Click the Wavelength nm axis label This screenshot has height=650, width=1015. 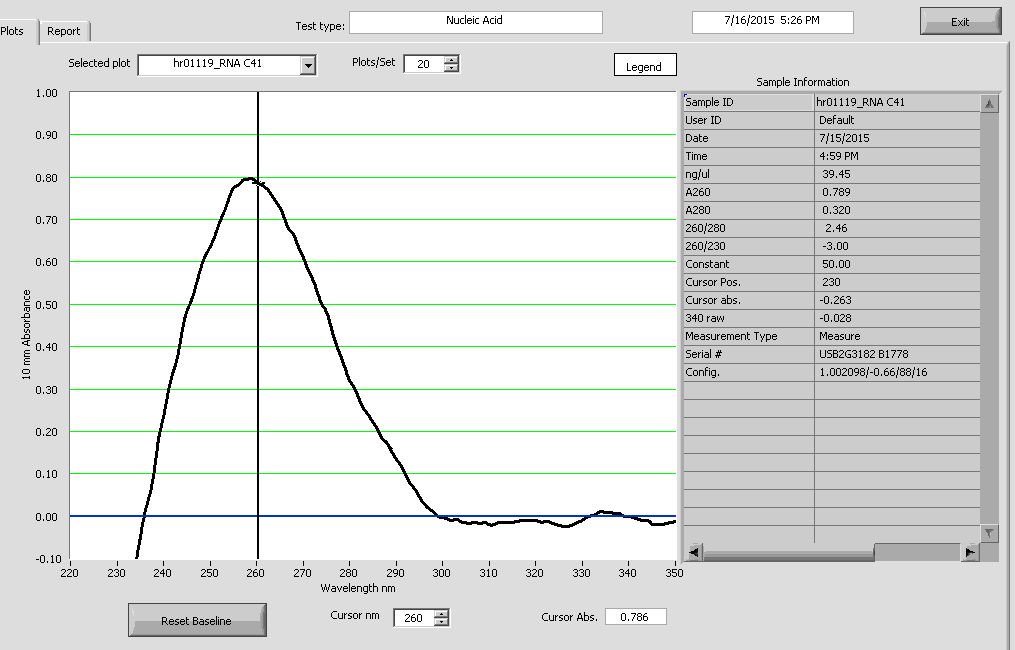click(x=358, y=588)
